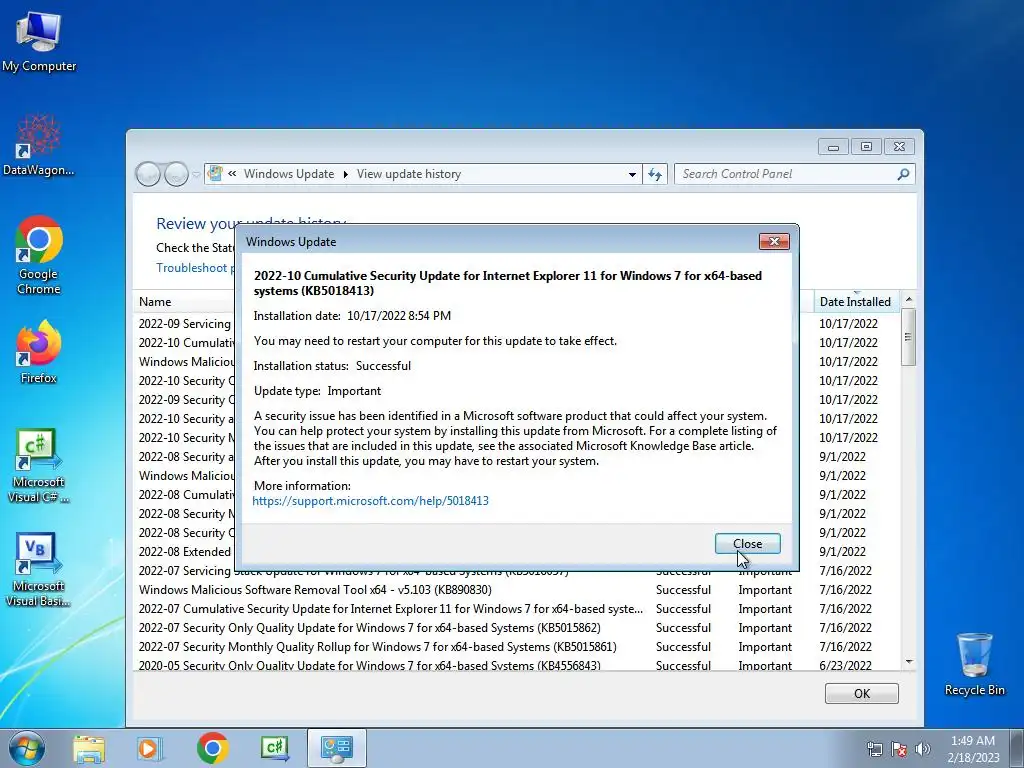This screenshot has width=1024, height=768.
Task: Open Windows Media Player from the taskbar
Action: [x=150, y=748]
